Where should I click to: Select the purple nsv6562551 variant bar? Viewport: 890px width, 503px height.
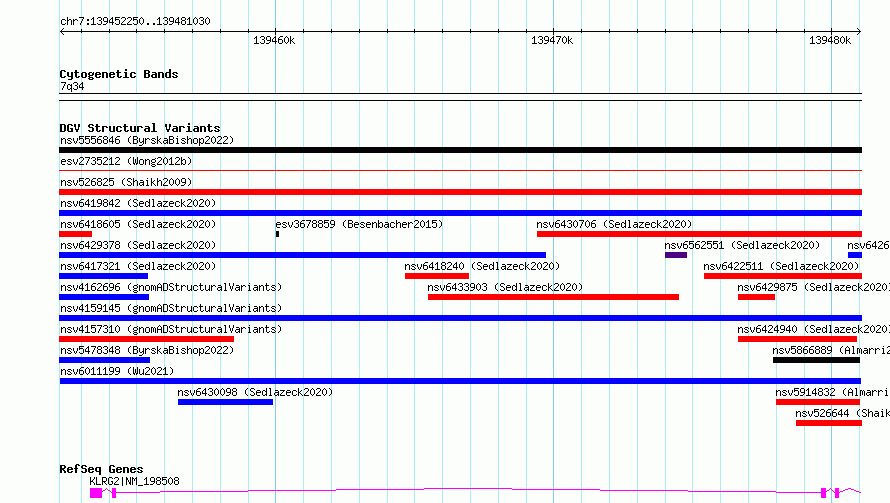coord(676,255)
